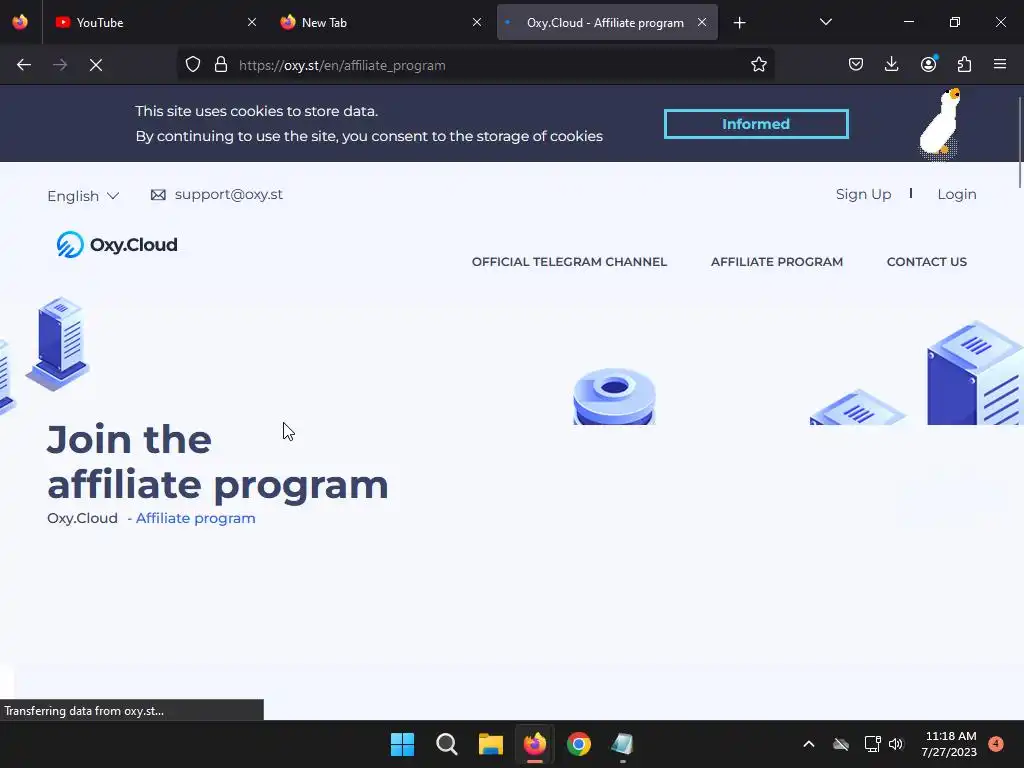Switch to the YouTube tab
The width and height of the screenshot is (1024, 768).
(155, 22)
